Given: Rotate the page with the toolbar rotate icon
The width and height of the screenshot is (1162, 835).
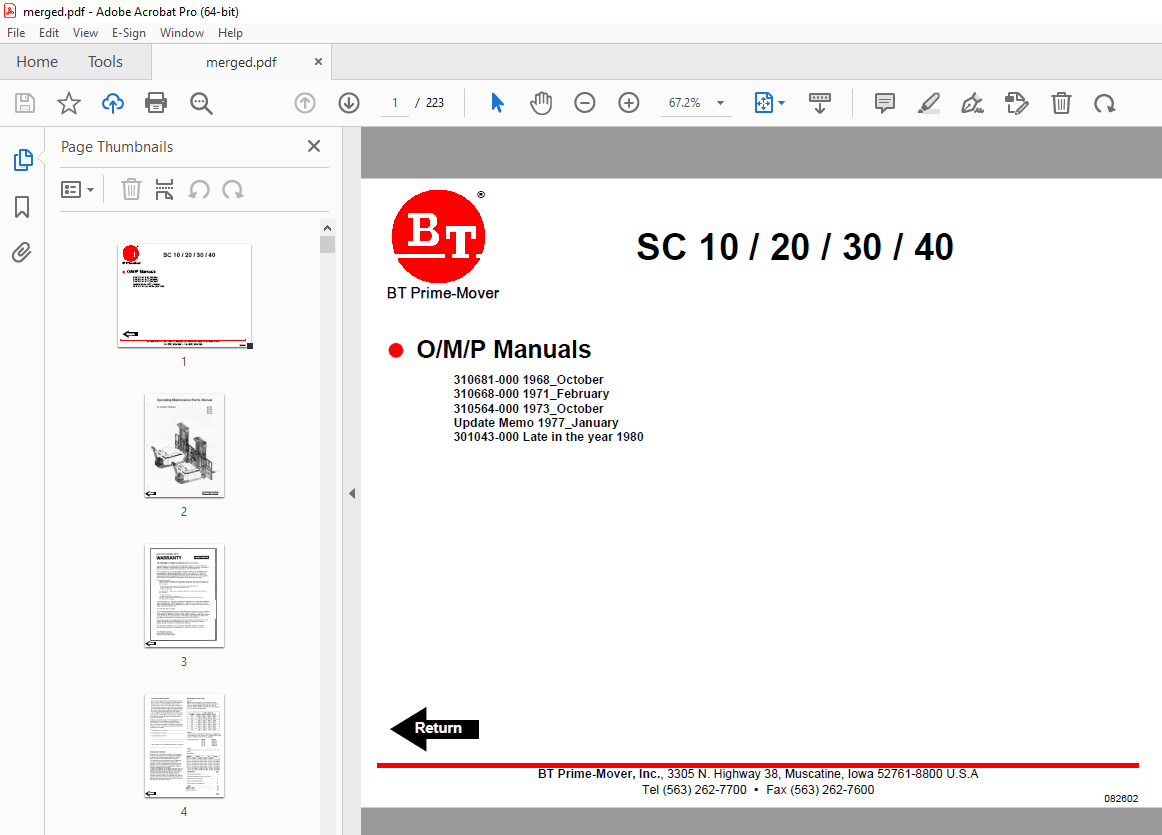Looking at the screenshot, I should 1105,103.
